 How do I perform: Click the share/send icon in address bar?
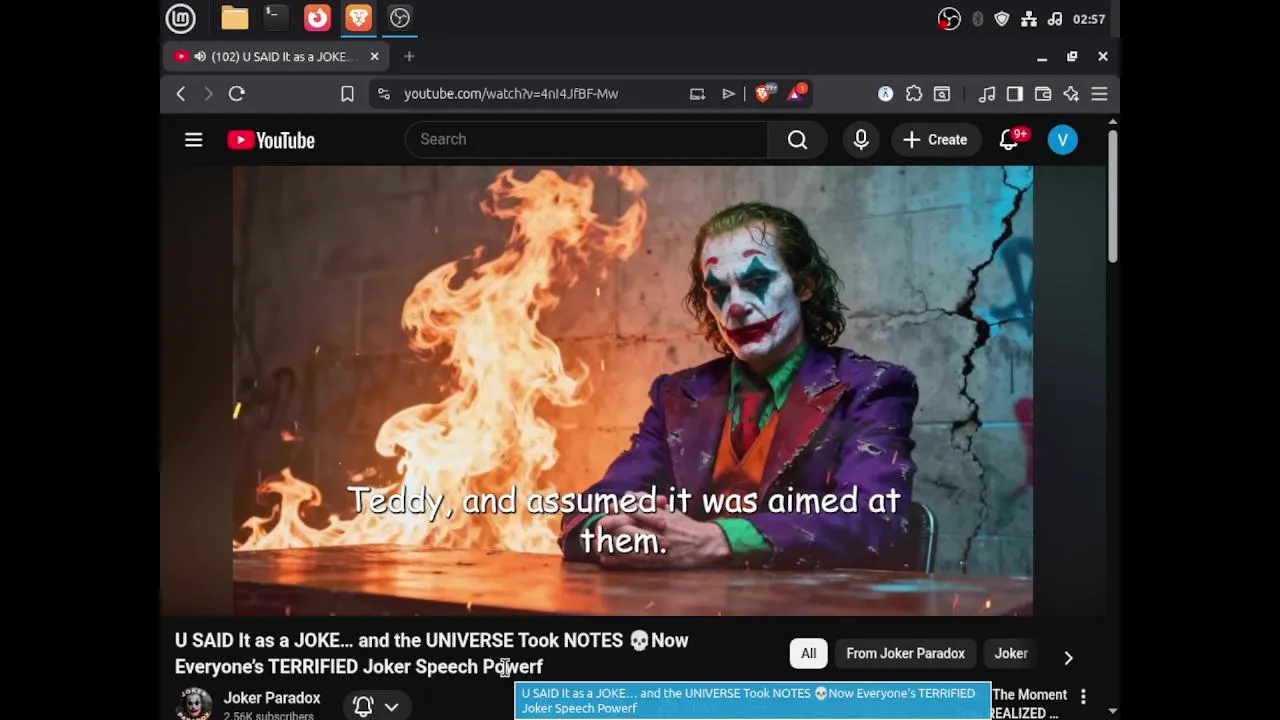click(729, 94)
